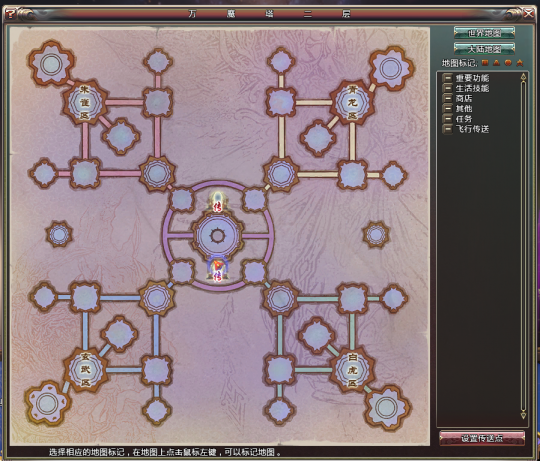Open the 世界地图 world map
540x461 pixels.
pos(484,33)
